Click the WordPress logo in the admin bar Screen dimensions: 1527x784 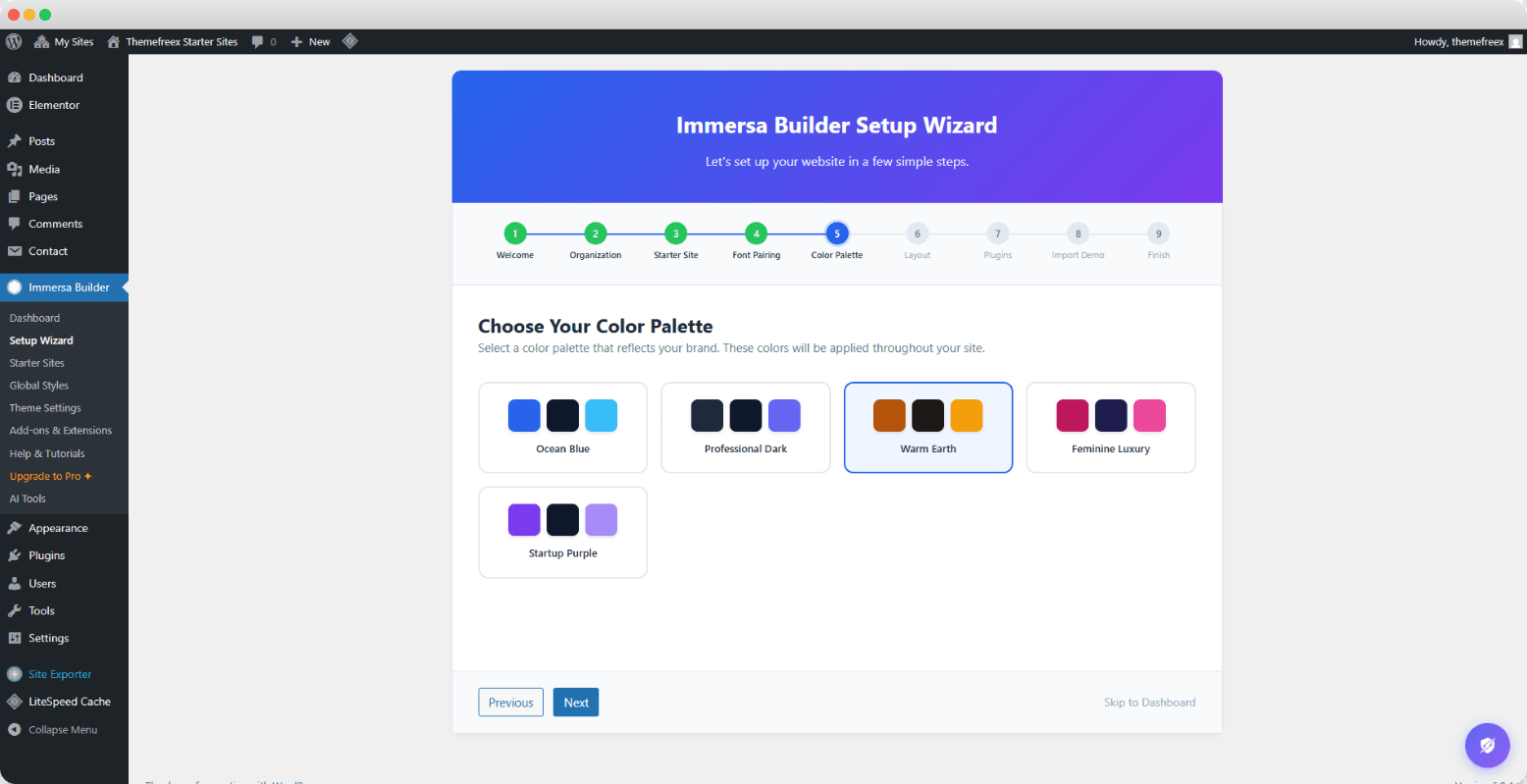(x=13, y=41)
